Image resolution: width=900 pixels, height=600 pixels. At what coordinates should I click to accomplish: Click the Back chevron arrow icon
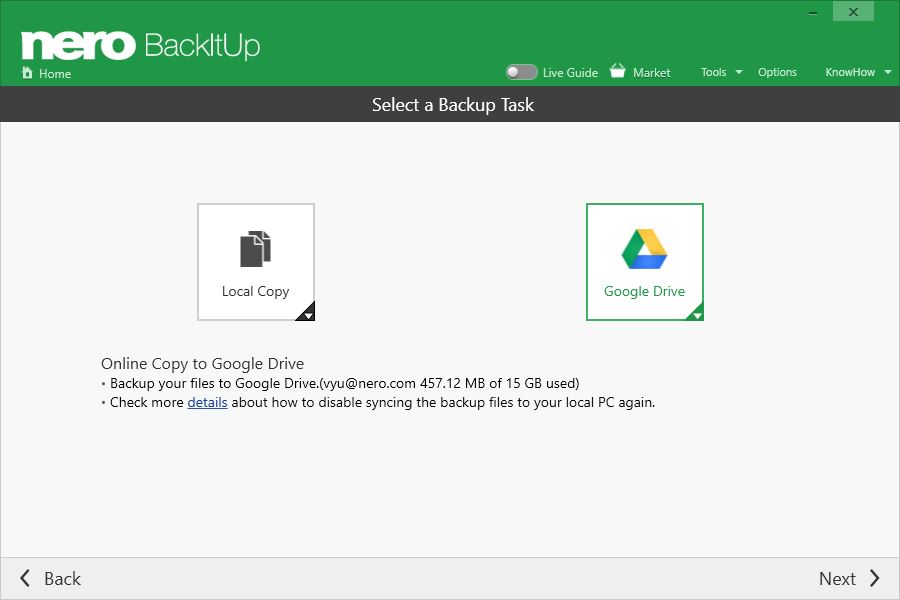(25, 578)
